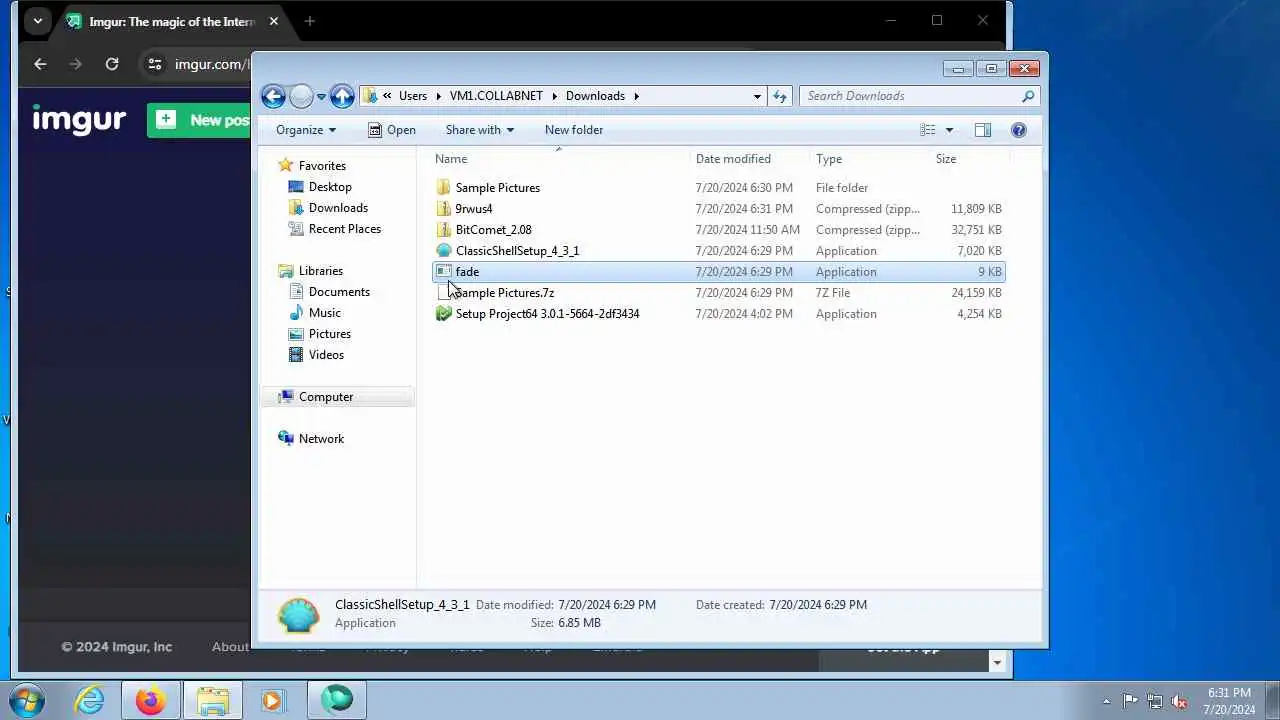Open the address bar history dropdown
The width and height of the screenshot is (1280, 720).
[x=757, y=96]
